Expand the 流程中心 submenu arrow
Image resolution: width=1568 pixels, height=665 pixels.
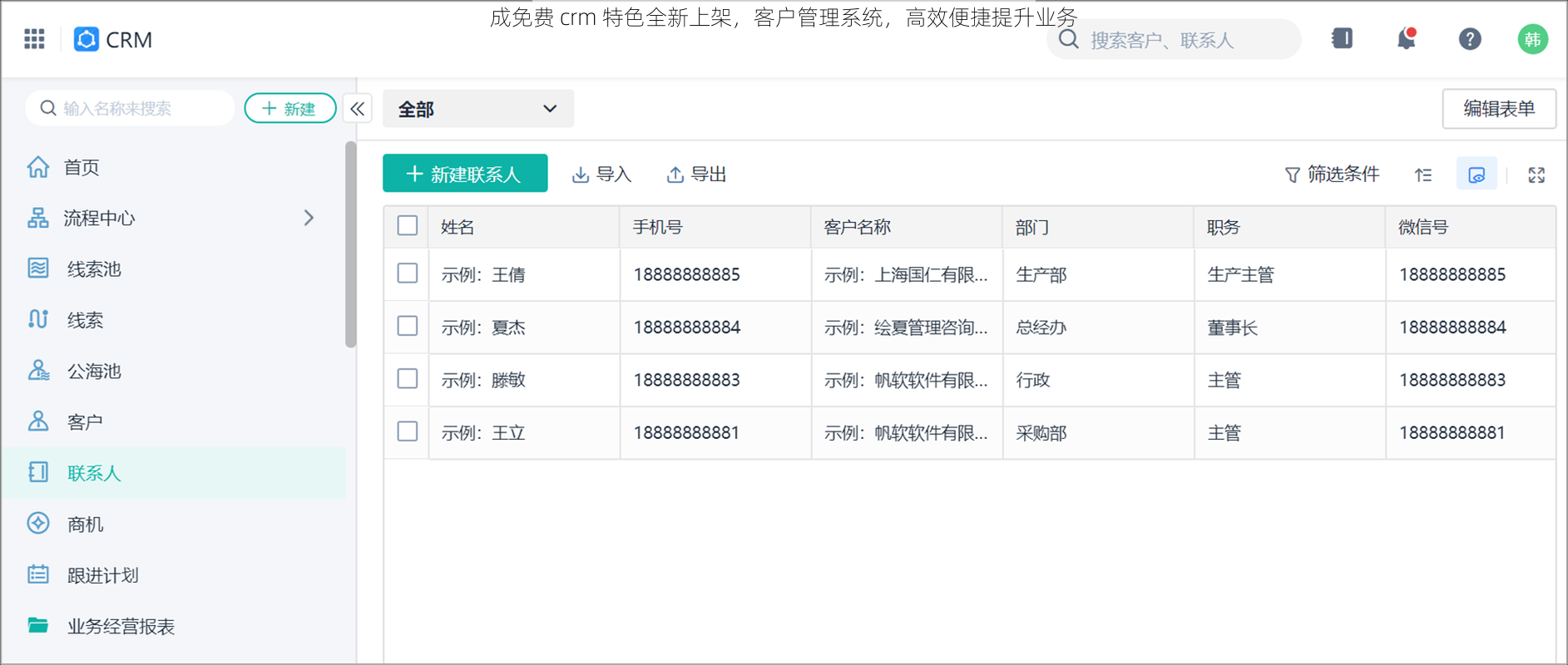coord(309,218)
